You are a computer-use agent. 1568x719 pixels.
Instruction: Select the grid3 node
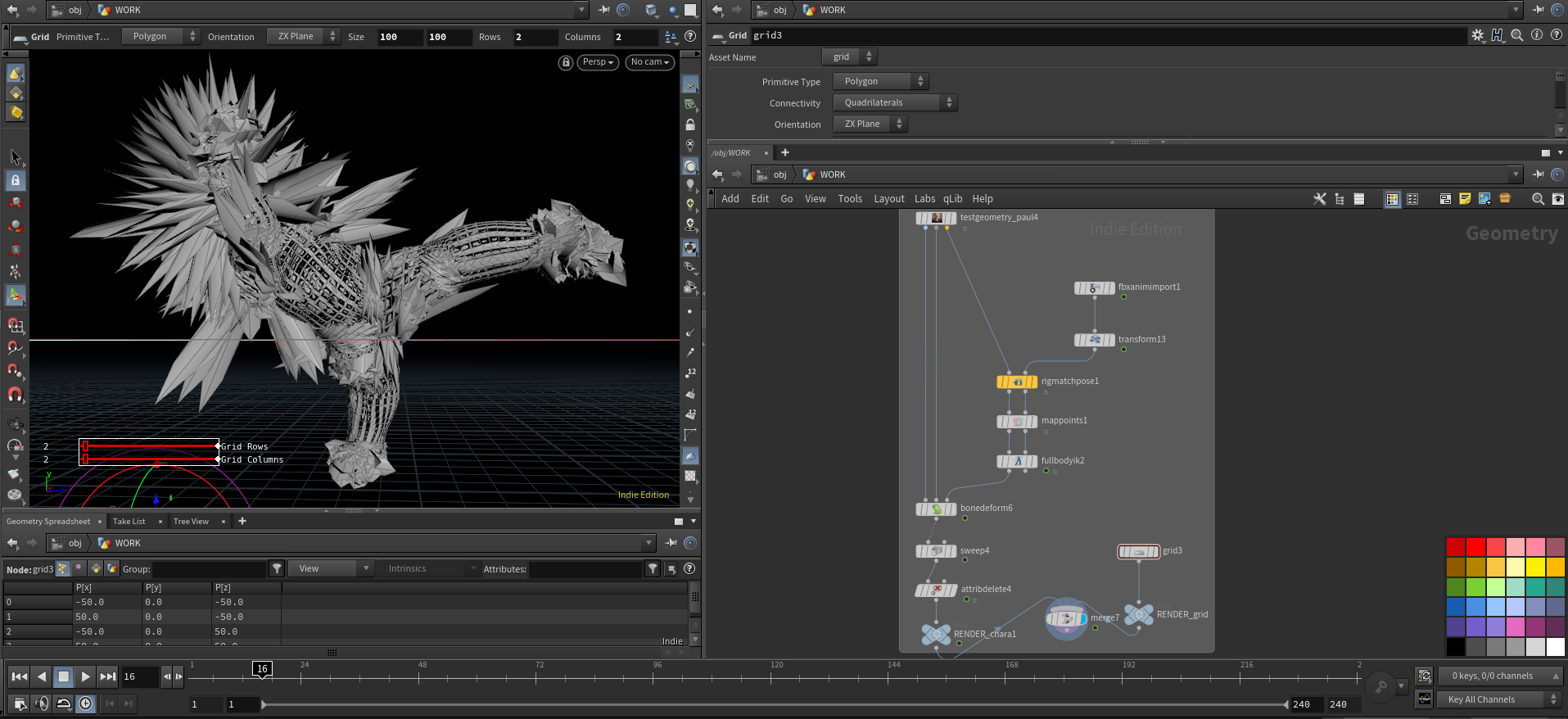[x=1138, y=552]
